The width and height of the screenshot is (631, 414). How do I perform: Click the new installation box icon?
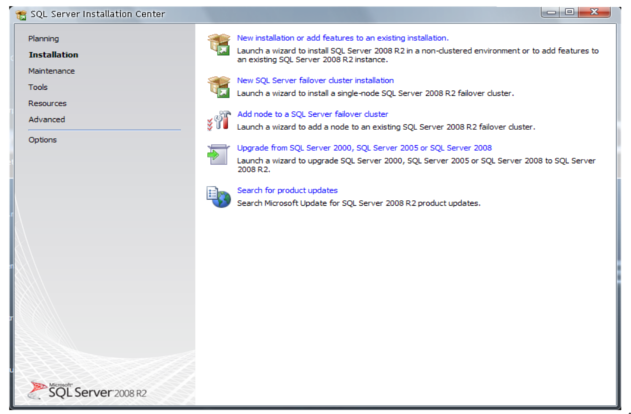(x=219, y=44)
